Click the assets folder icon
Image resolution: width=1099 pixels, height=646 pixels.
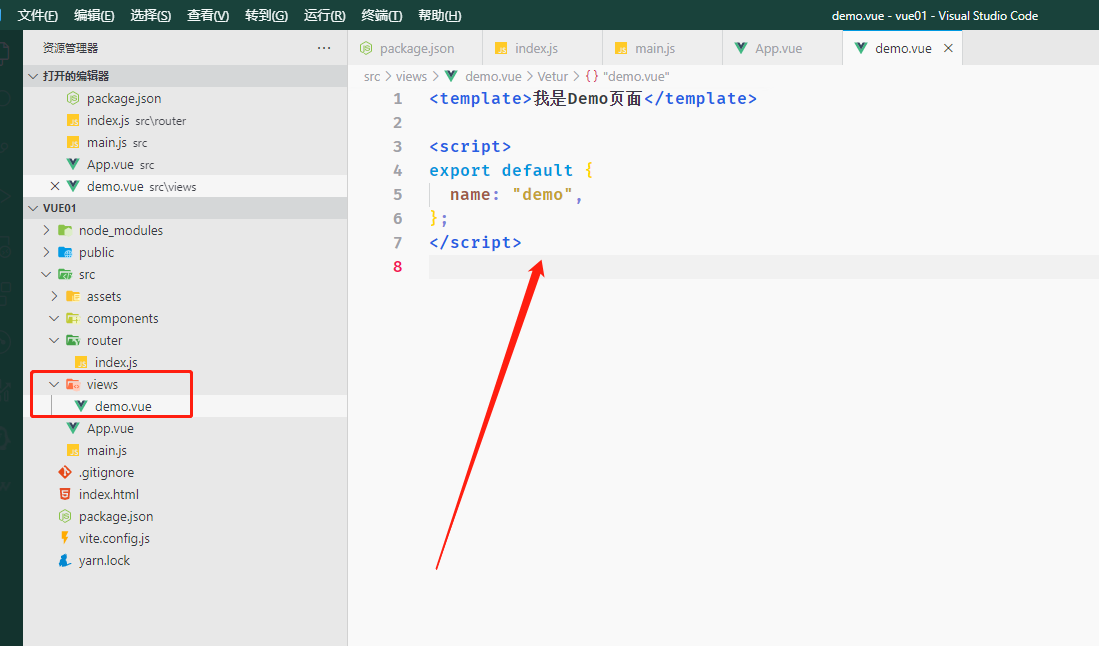73,296
